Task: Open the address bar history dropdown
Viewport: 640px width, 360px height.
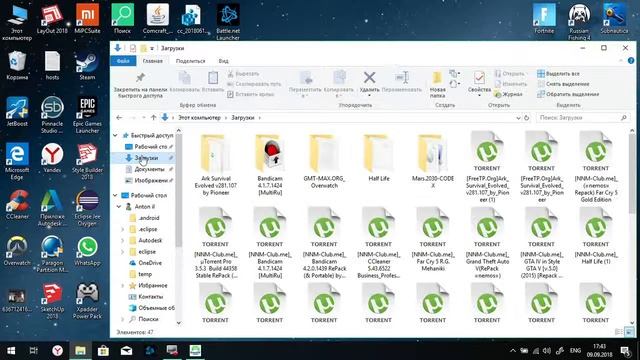Action: 518,118
